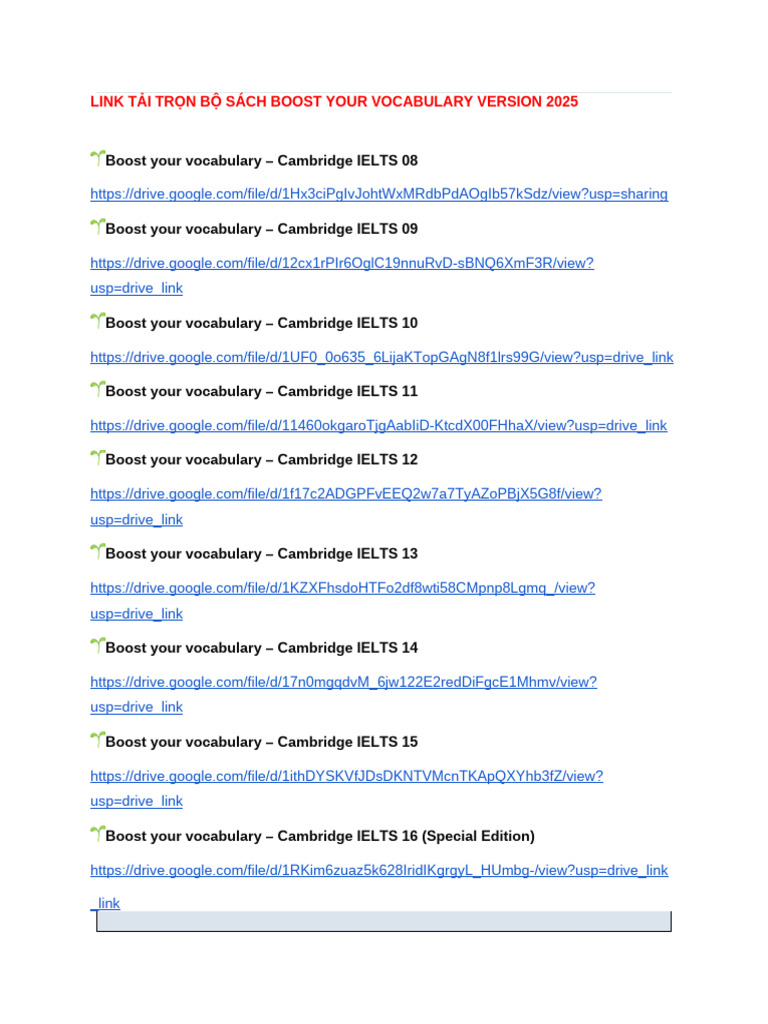Screen dimensions: 768x1024
Task: Click the seedling icon beside Cambridge IELTS 08
Action: (x=97, y=158)
